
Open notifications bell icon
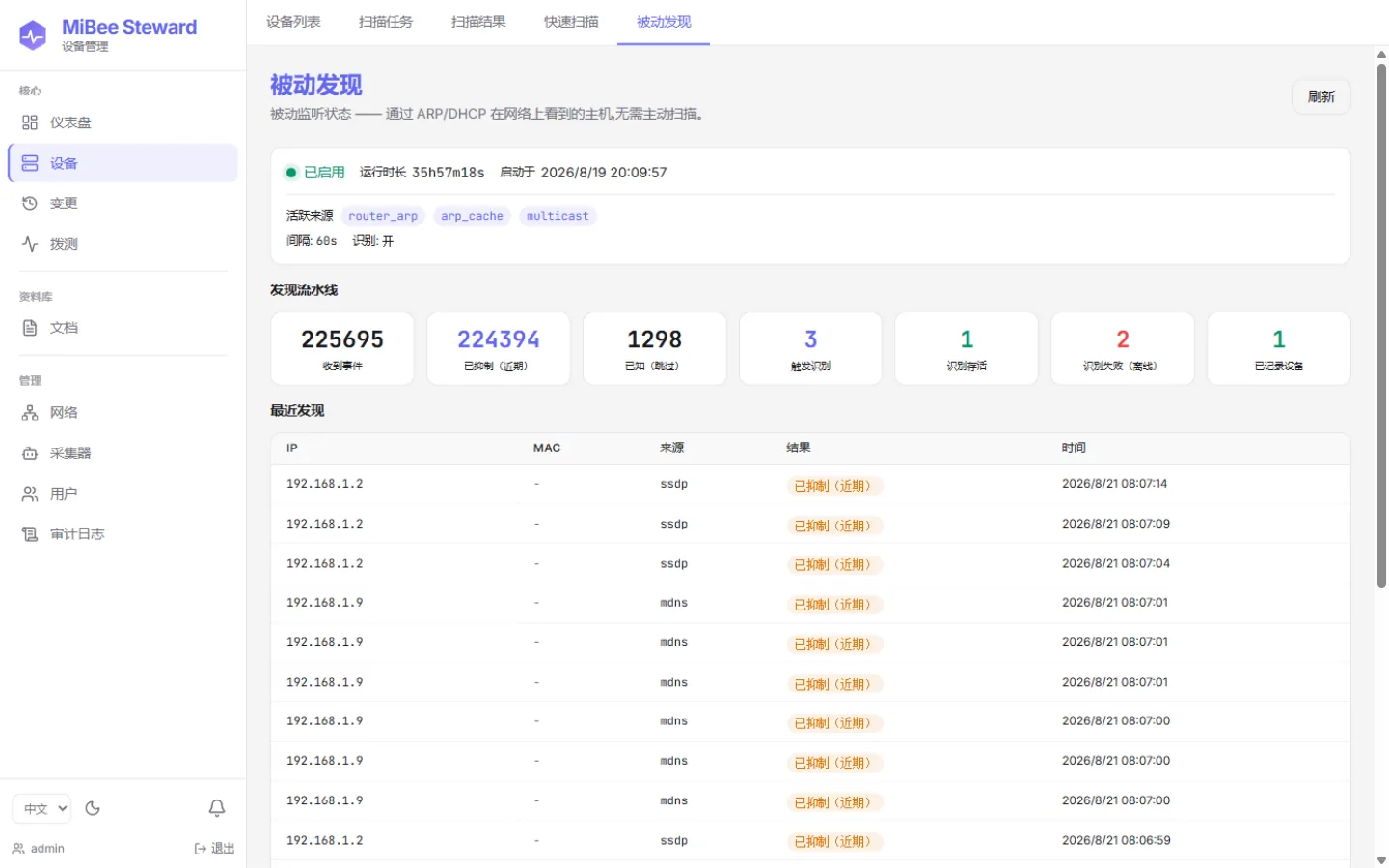[217, 808]
